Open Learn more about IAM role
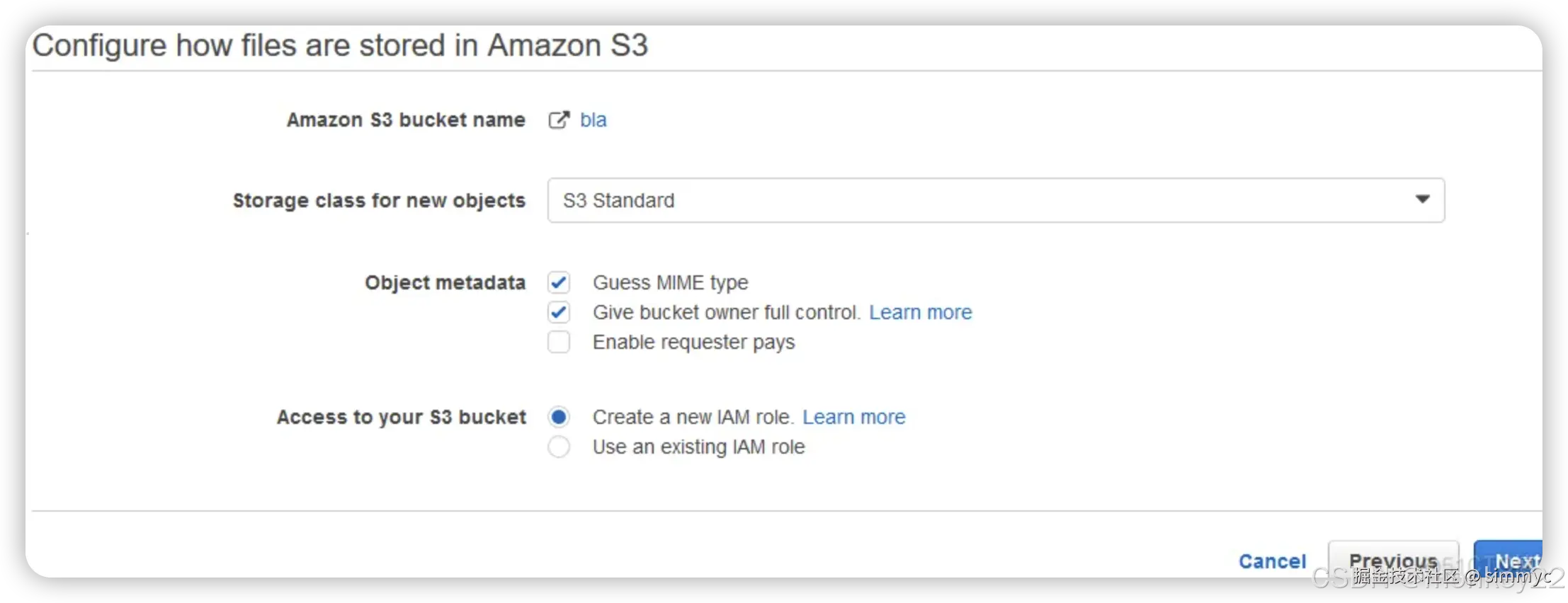The height and width of the screenshot is (603, 1568). point(853,418)
